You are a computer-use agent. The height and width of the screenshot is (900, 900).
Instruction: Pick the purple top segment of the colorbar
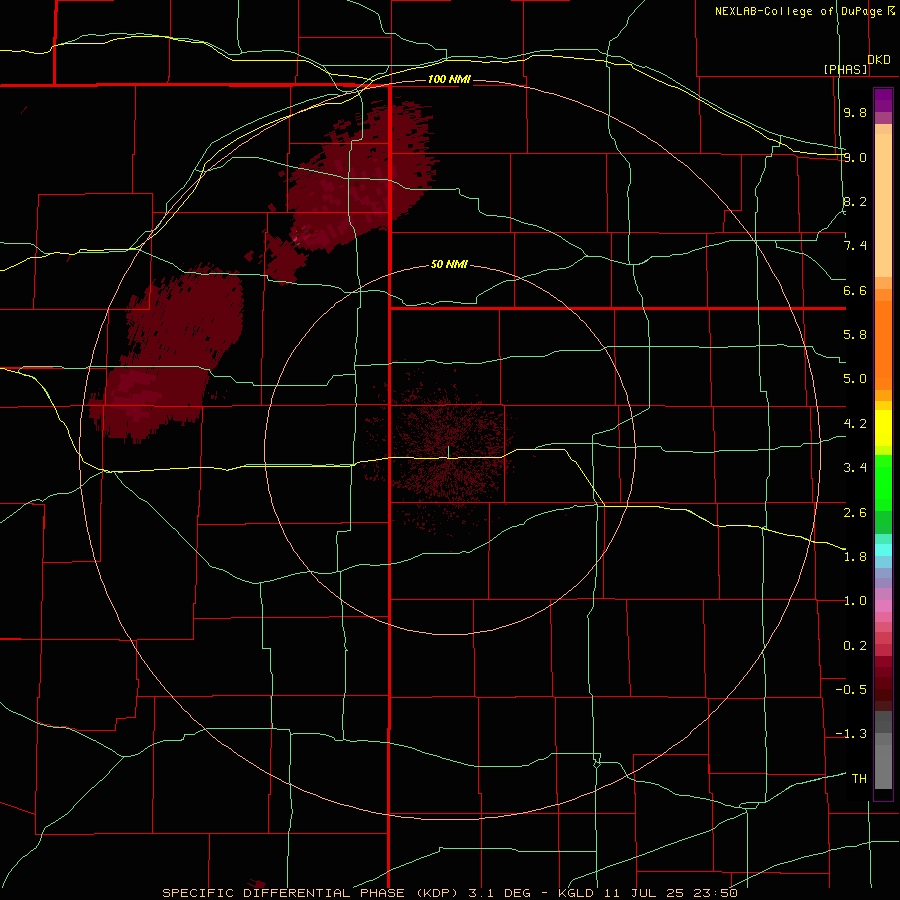(x=883, y=100)
